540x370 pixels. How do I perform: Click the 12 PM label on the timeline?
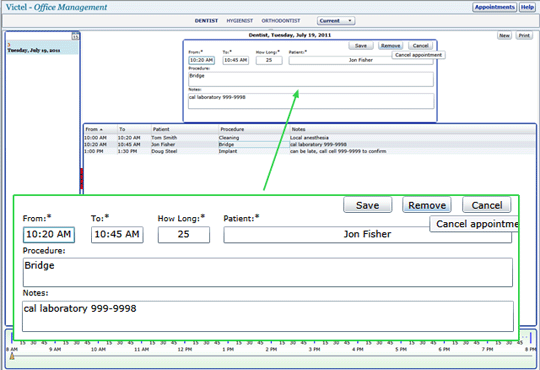click(x=185, y=349)
